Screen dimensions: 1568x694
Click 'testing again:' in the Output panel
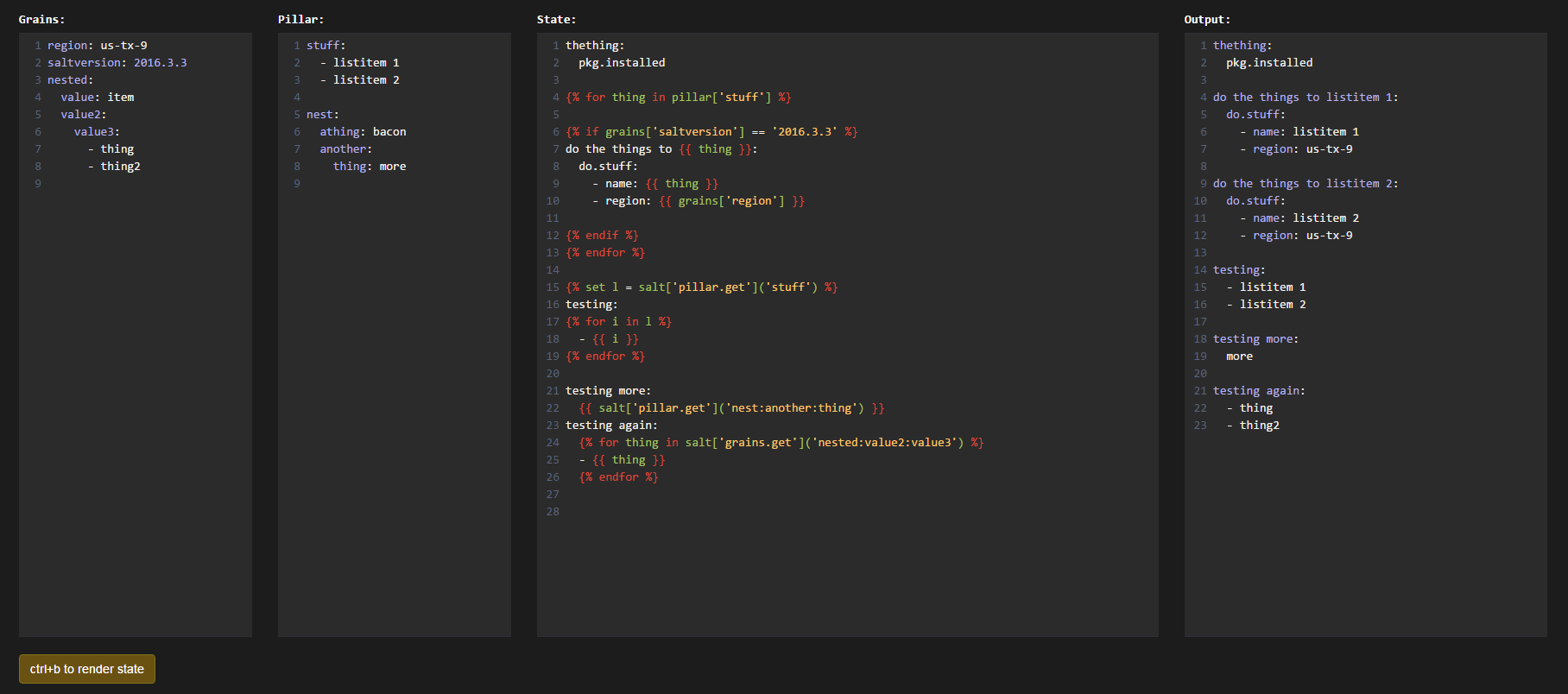point(1259,391)
